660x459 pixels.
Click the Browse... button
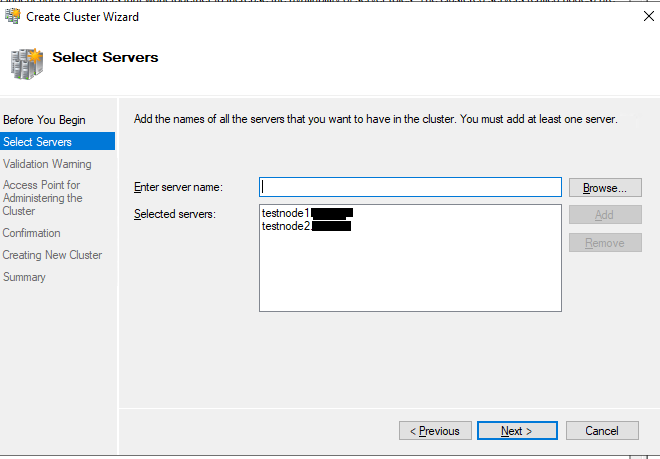click(605, 188)
